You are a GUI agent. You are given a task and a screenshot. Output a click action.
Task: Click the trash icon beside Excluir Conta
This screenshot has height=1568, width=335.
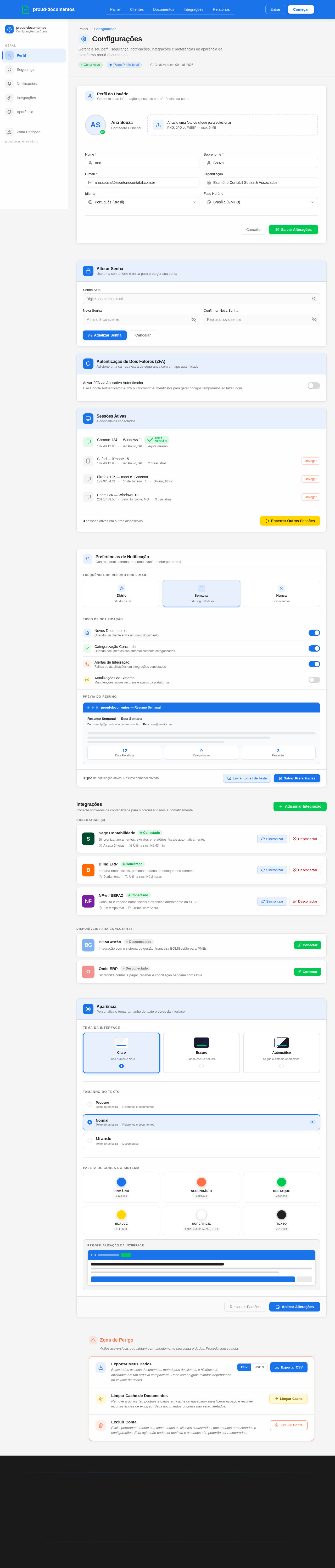click(x=101, y=1425)
